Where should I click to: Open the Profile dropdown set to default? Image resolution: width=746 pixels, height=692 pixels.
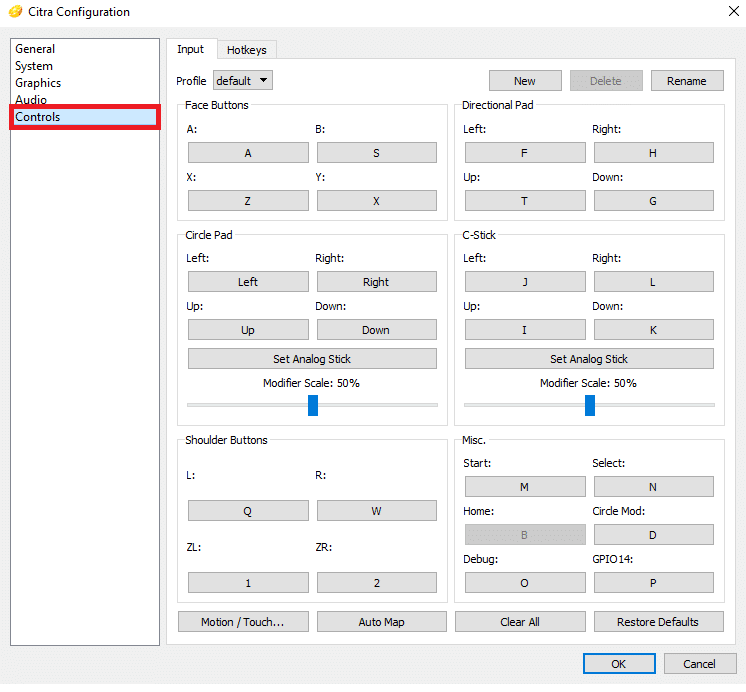point(242,81)
